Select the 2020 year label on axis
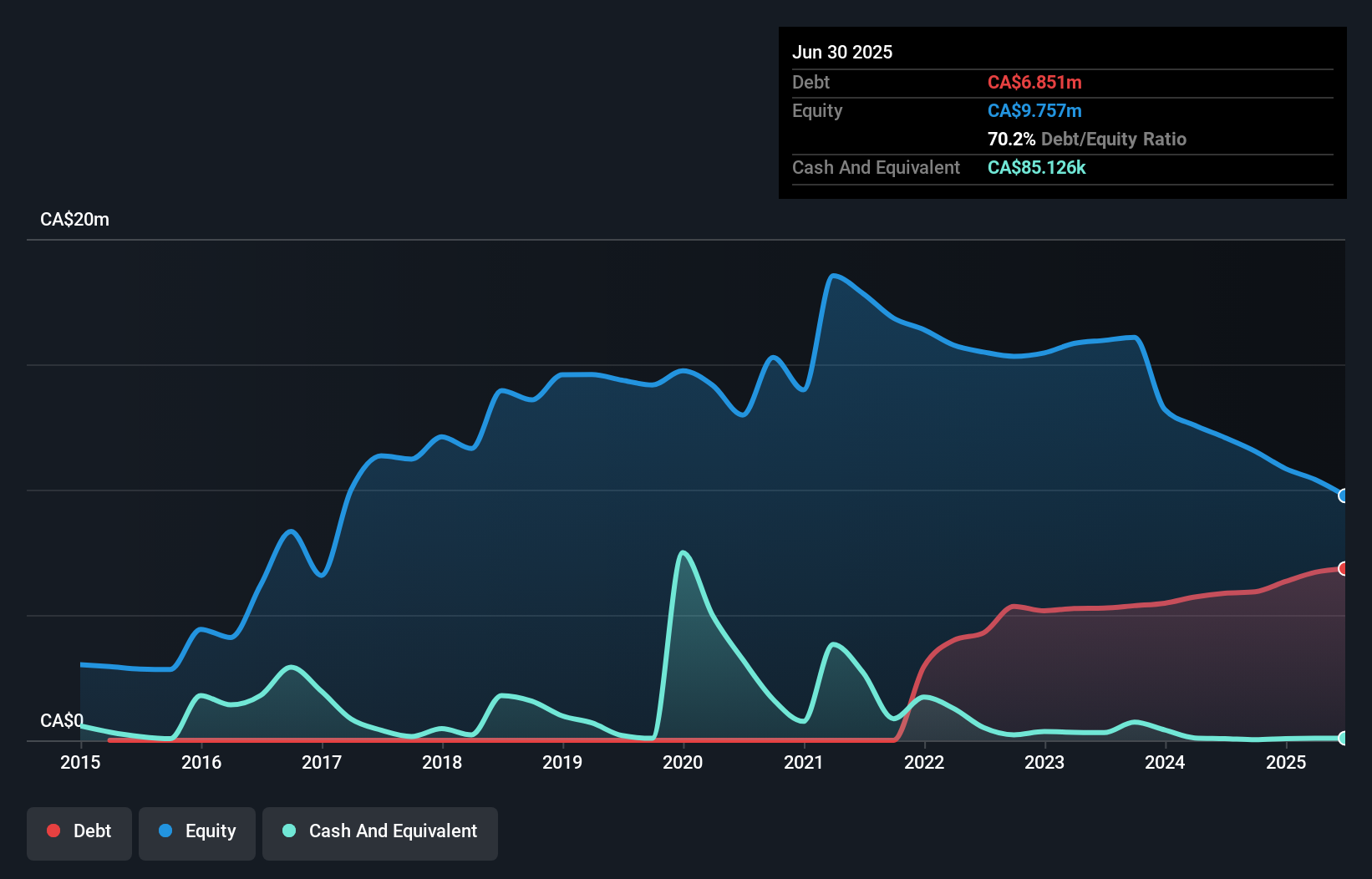 pyautogui.click(x=682, y=763)
